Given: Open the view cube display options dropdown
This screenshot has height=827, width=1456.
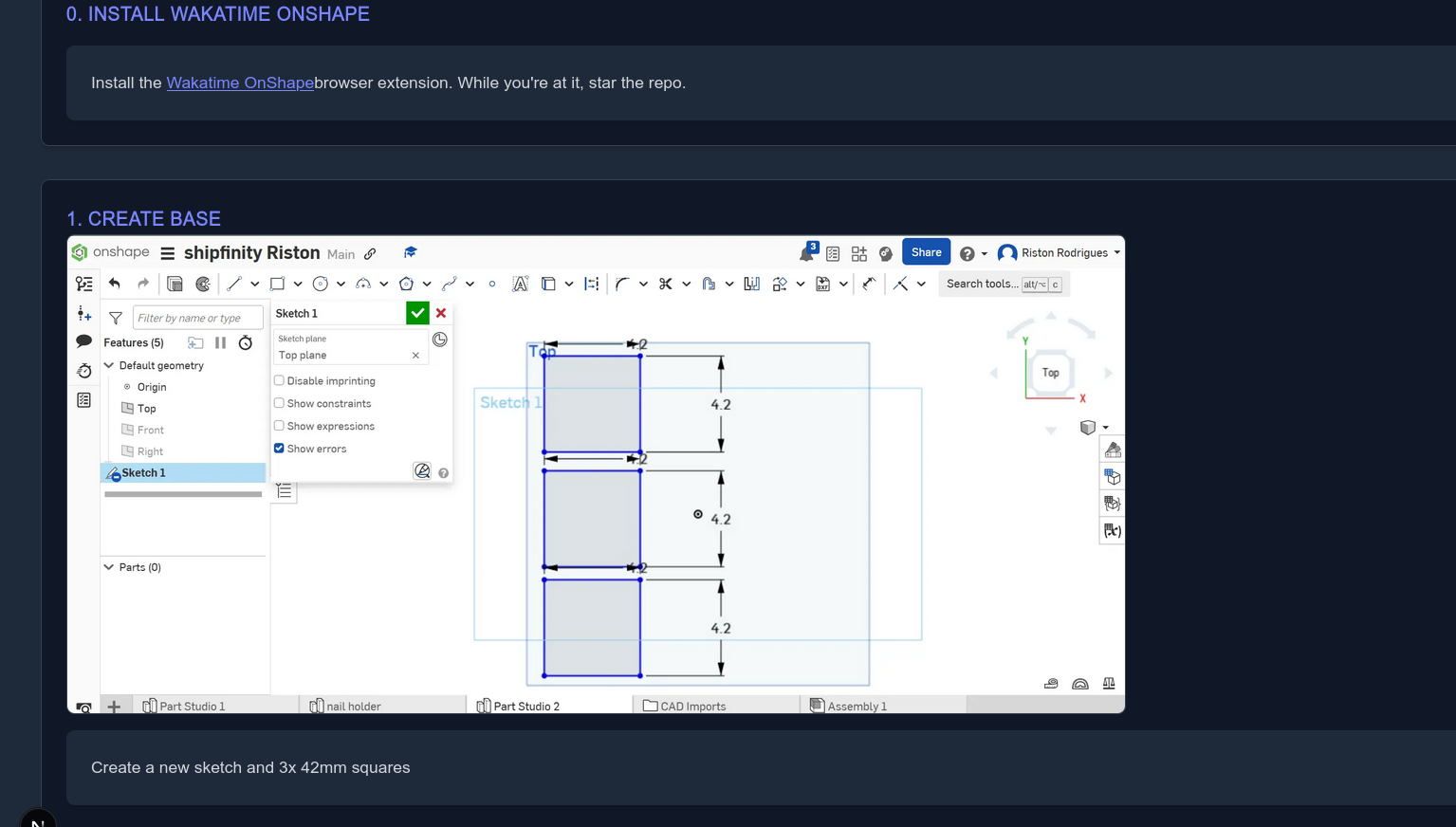Looking at the screenshot, I should (x=1106, y=428).
